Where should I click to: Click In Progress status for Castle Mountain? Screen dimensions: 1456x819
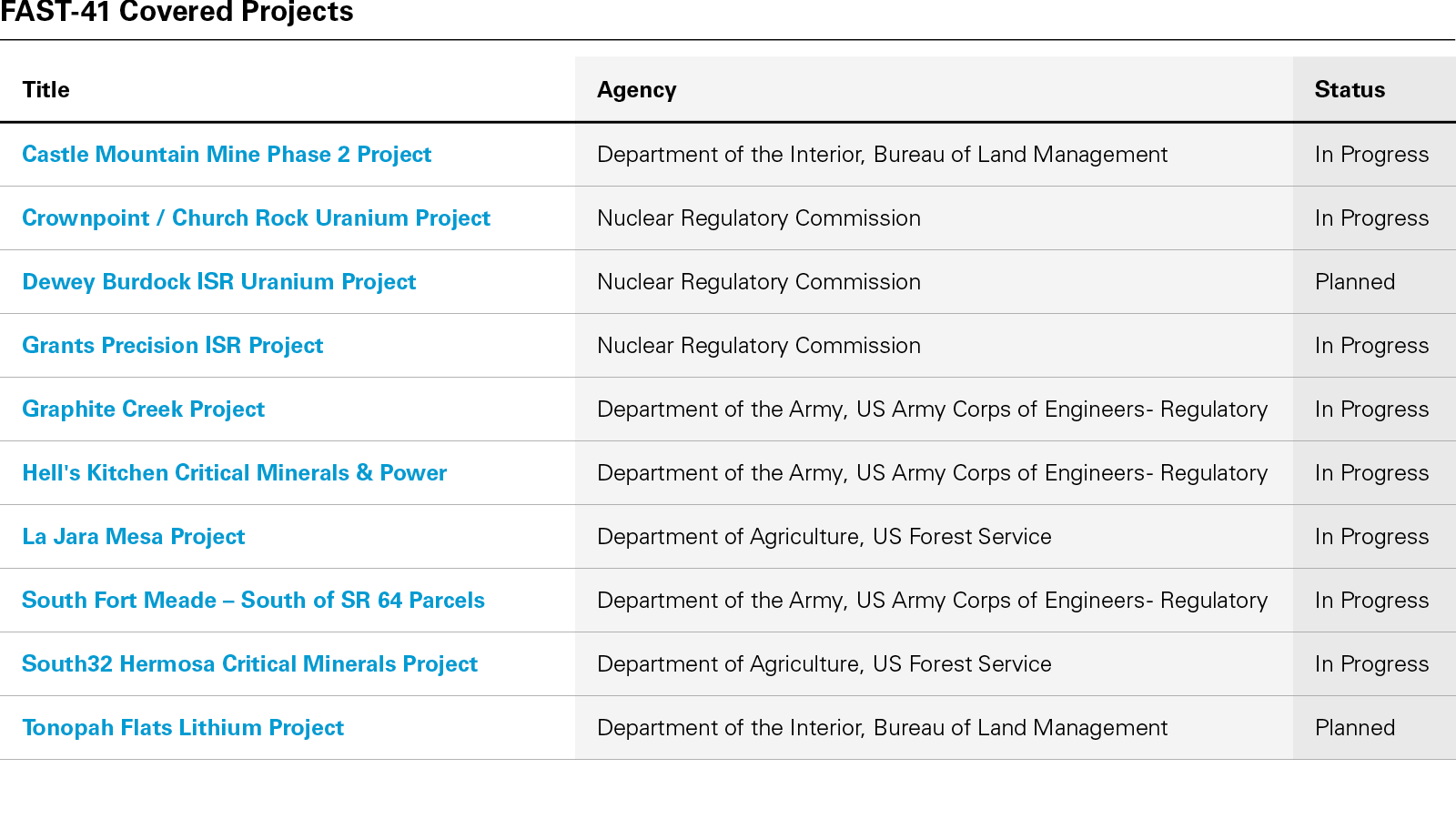tap(1371, 155)
